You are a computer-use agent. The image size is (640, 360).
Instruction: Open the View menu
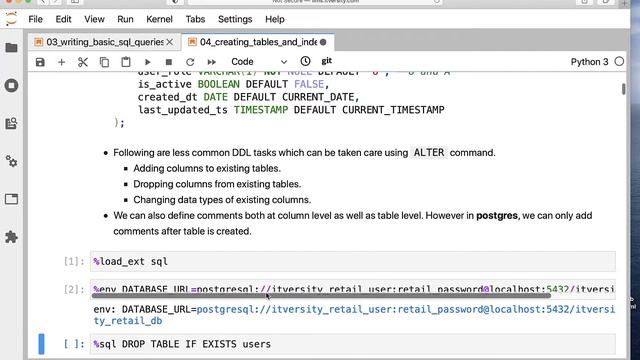point(94,19)
